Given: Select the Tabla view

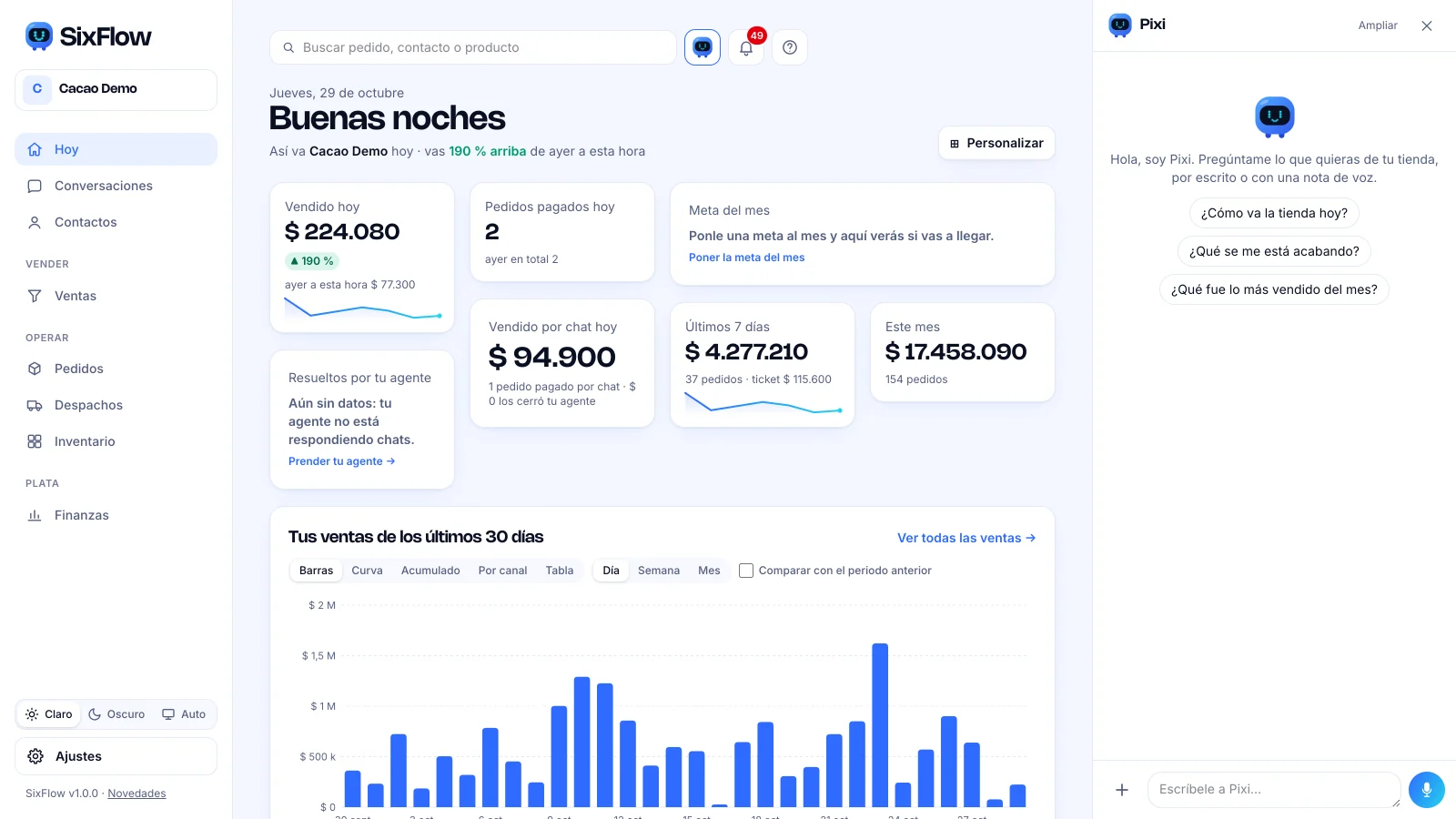Looking at the screenshot, I should (x=560, y=571).
